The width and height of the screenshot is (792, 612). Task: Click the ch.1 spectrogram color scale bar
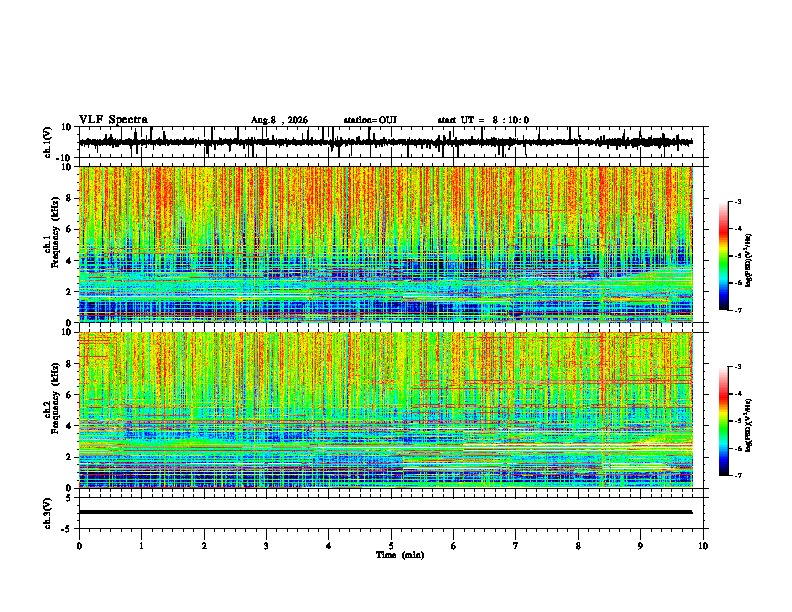coord(724,256)
